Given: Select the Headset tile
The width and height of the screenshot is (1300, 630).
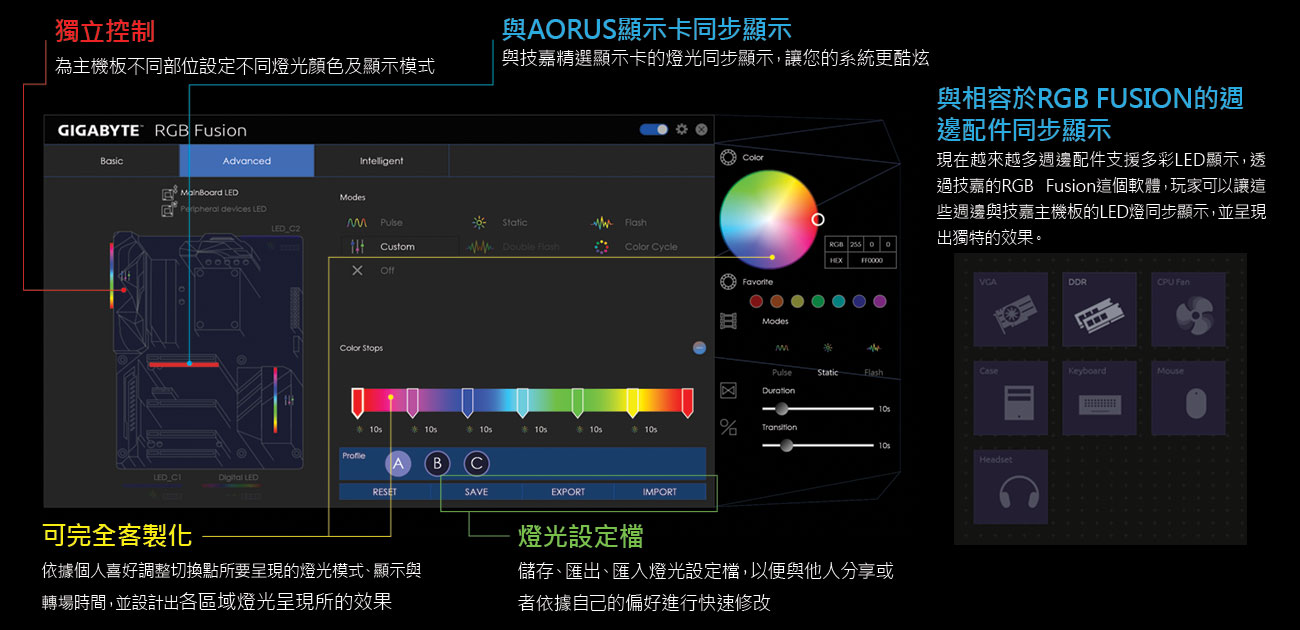Looking at the screenshot, I should click(x=1011, y=487).
